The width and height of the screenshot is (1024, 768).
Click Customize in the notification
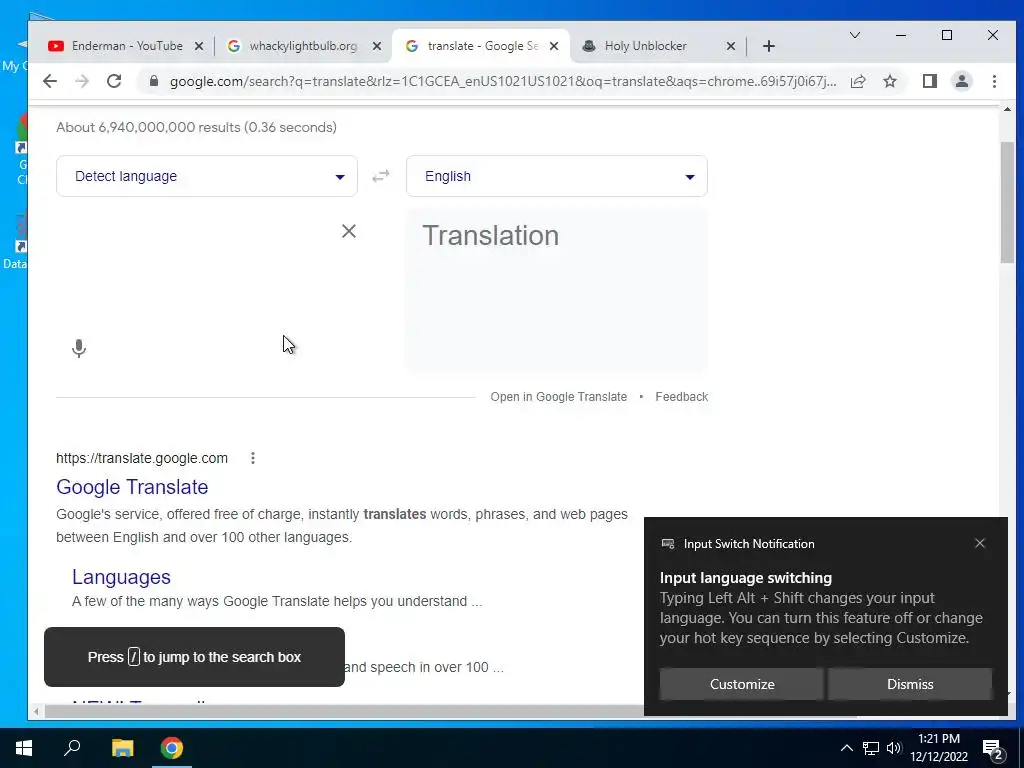pos(742,684)
